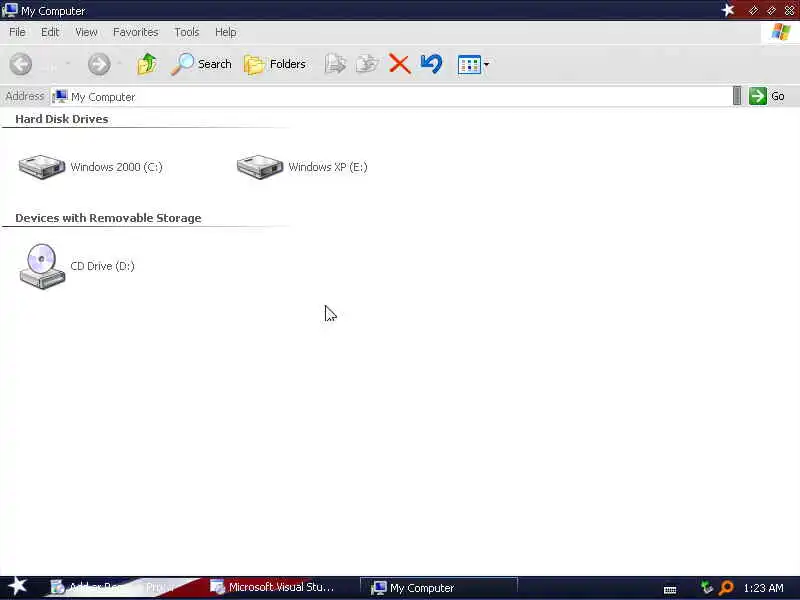
Task: Open the Edit menu
Action: (x=50, y=32)
